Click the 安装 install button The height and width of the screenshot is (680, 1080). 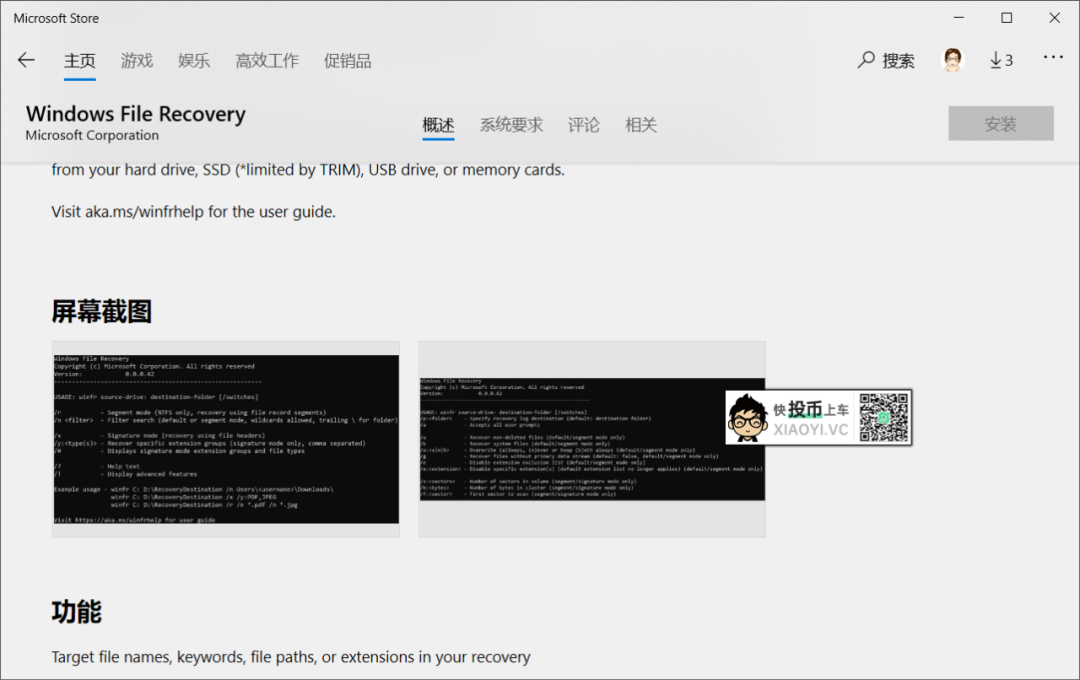(1000, 123)
